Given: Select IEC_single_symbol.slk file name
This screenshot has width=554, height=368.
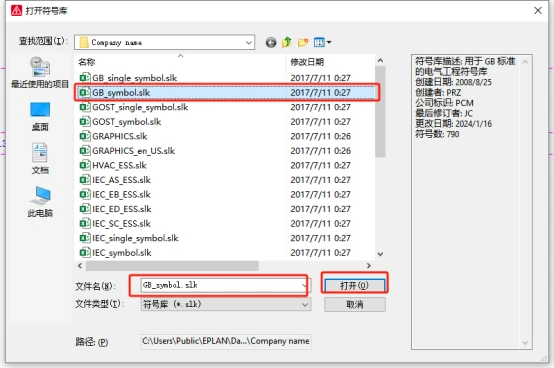Looking at the screenshot, I should pos(135,238).
